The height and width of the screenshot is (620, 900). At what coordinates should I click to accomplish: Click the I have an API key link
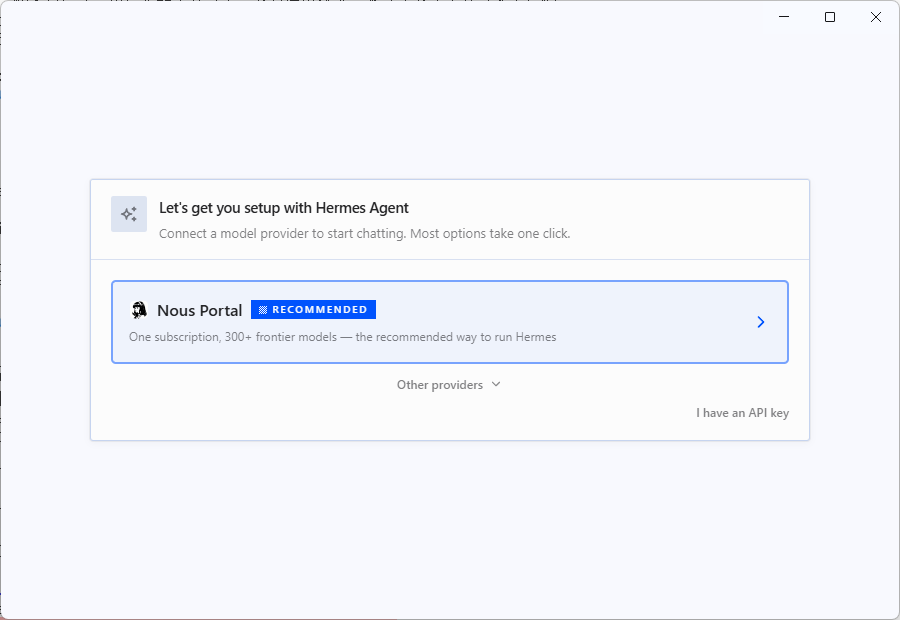click(742, 413)
